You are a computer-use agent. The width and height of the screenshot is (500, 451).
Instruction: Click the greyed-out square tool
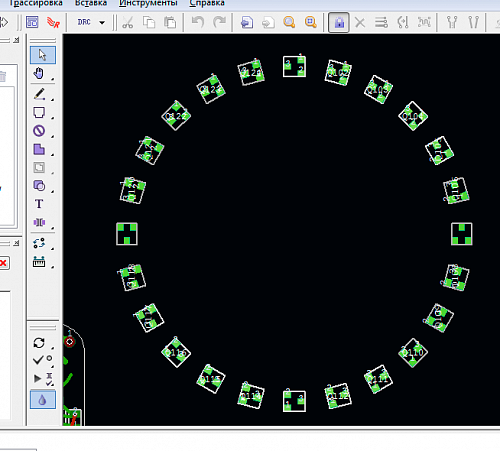[39, 167]
